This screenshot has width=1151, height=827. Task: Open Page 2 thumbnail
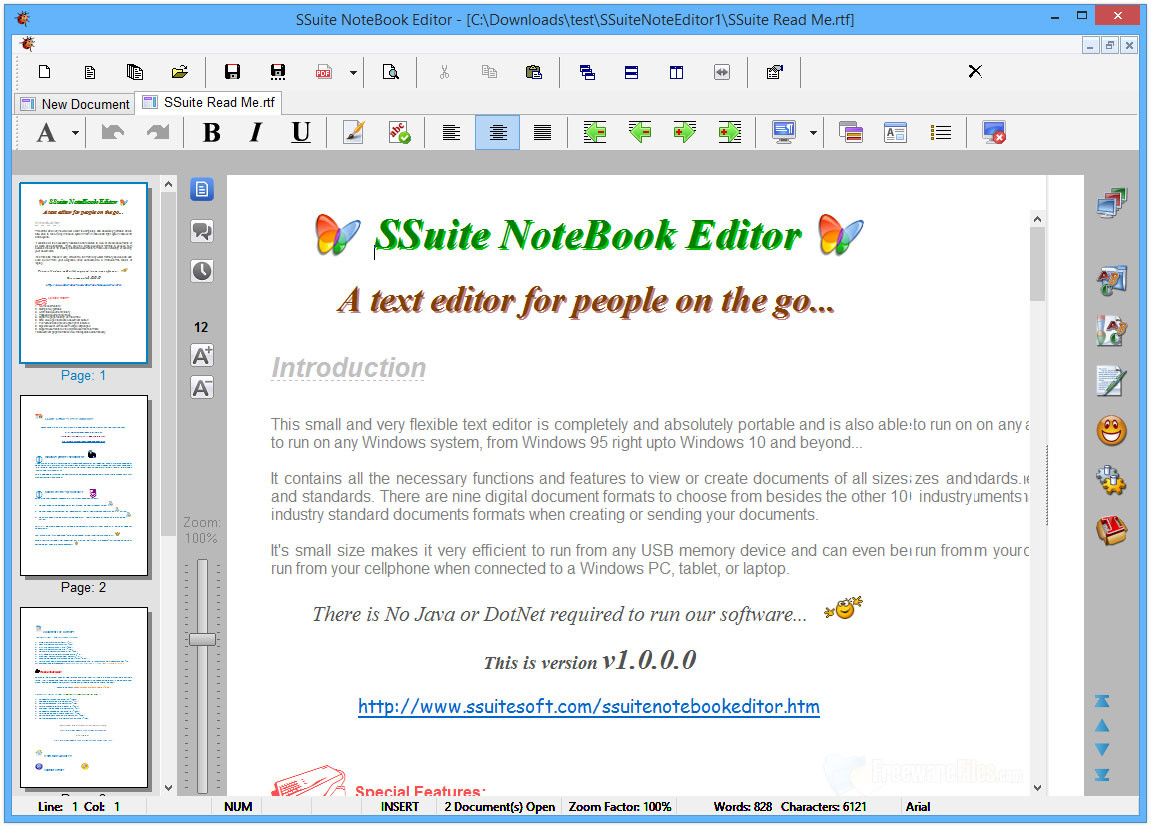(84, 486)
